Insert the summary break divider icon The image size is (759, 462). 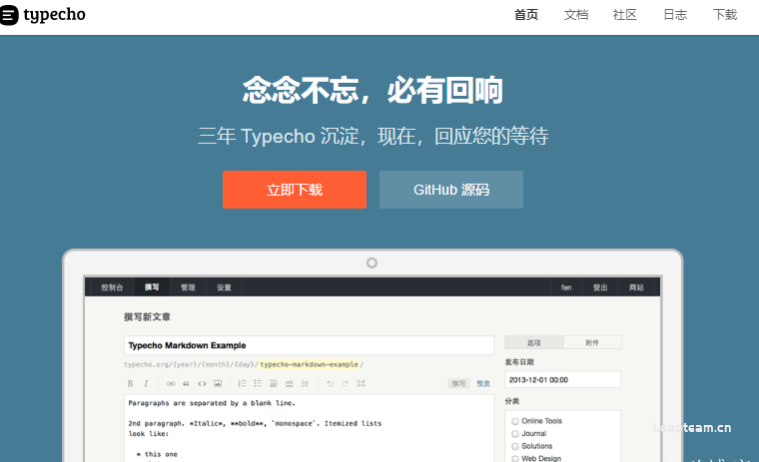coord(305,384)
